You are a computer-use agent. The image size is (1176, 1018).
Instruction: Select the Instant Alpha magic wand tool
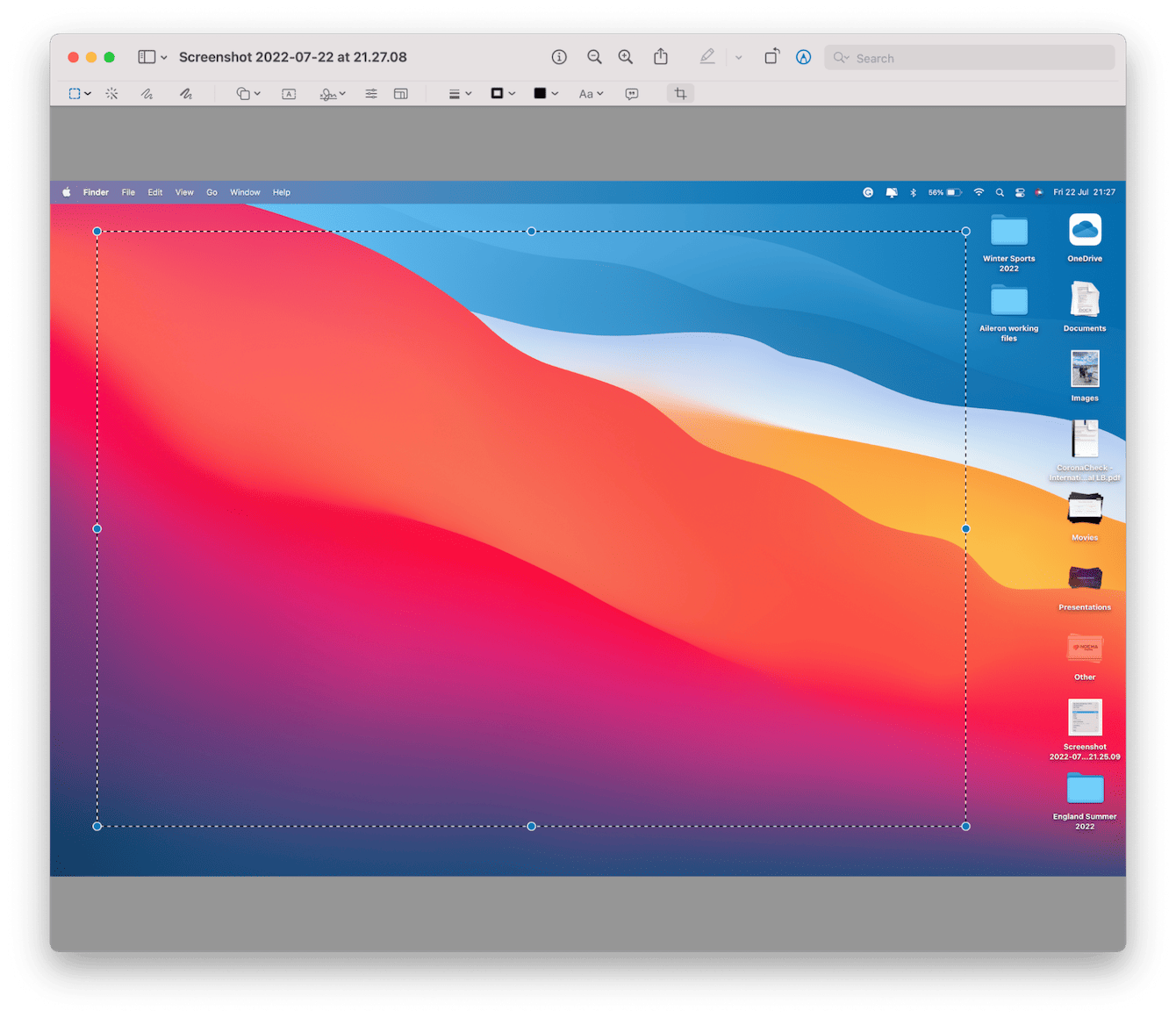pyautogui.click(x=111, y=94)
